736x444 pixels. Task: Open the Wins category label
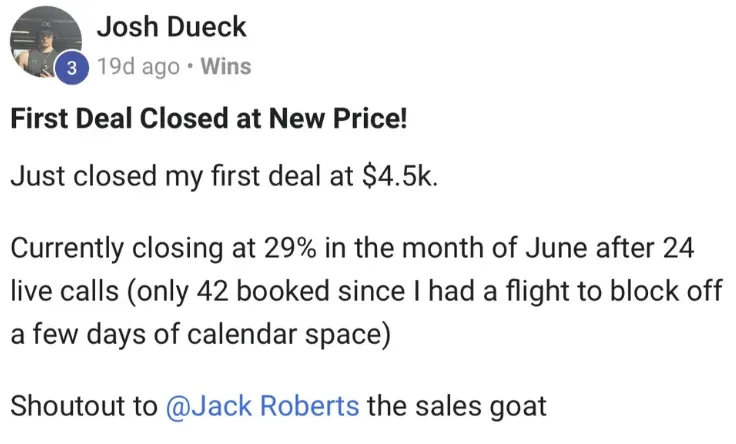(x=226, y=66)
